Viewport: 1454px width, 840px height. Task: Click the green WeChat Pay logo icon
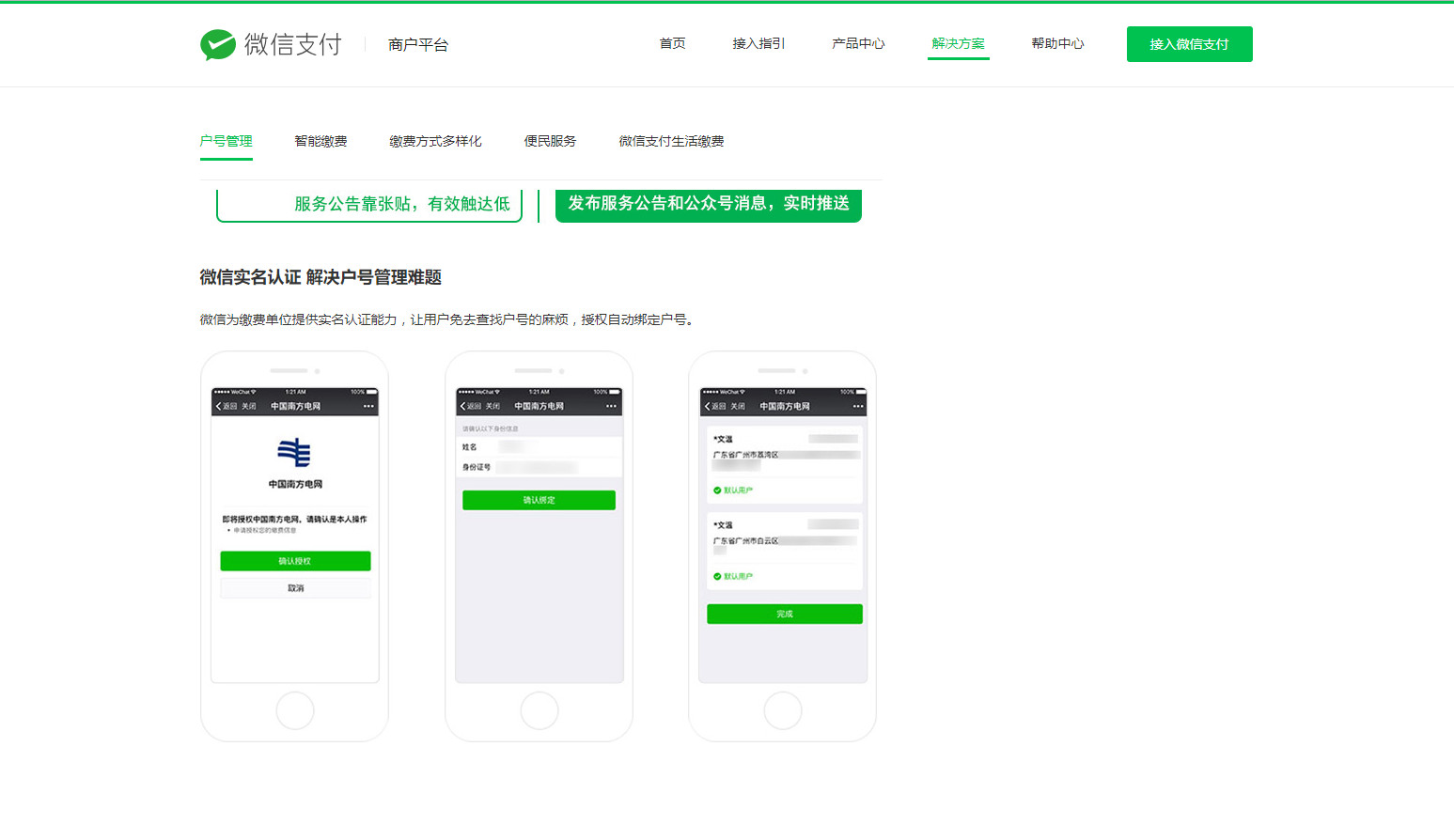[x=218, y=44]
